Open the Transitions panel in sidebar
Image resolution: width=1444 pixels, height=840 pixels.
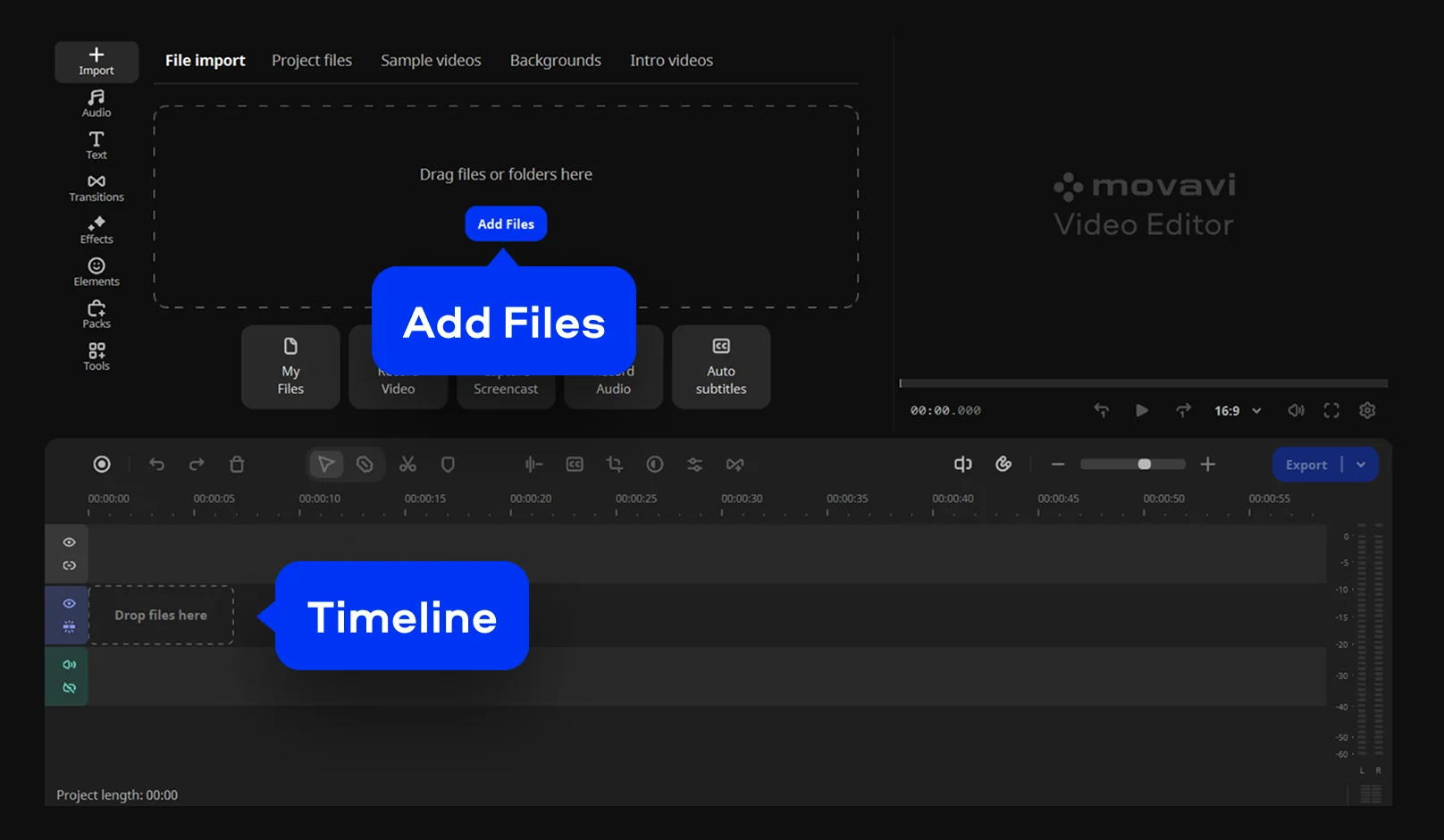pos(97,188)
